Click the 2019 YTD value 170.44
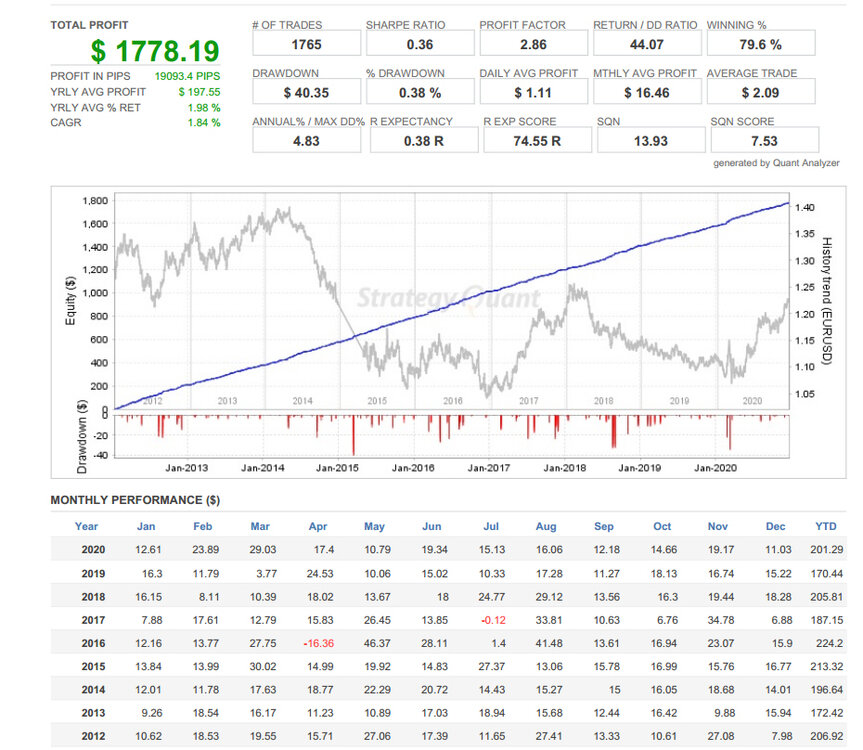 click(827, 573)
